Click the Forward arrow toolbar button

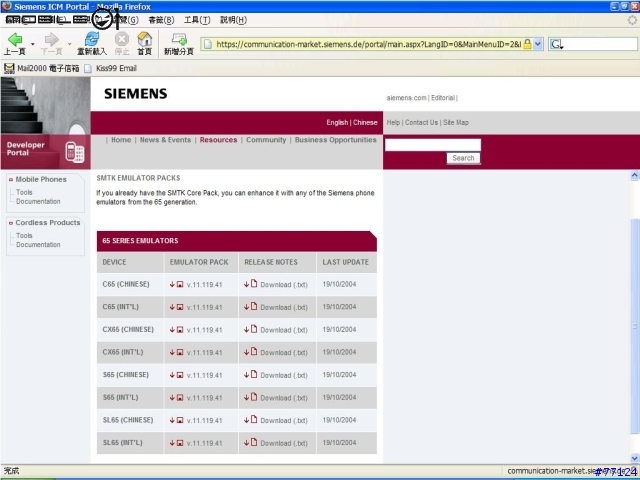coord(51,40)
